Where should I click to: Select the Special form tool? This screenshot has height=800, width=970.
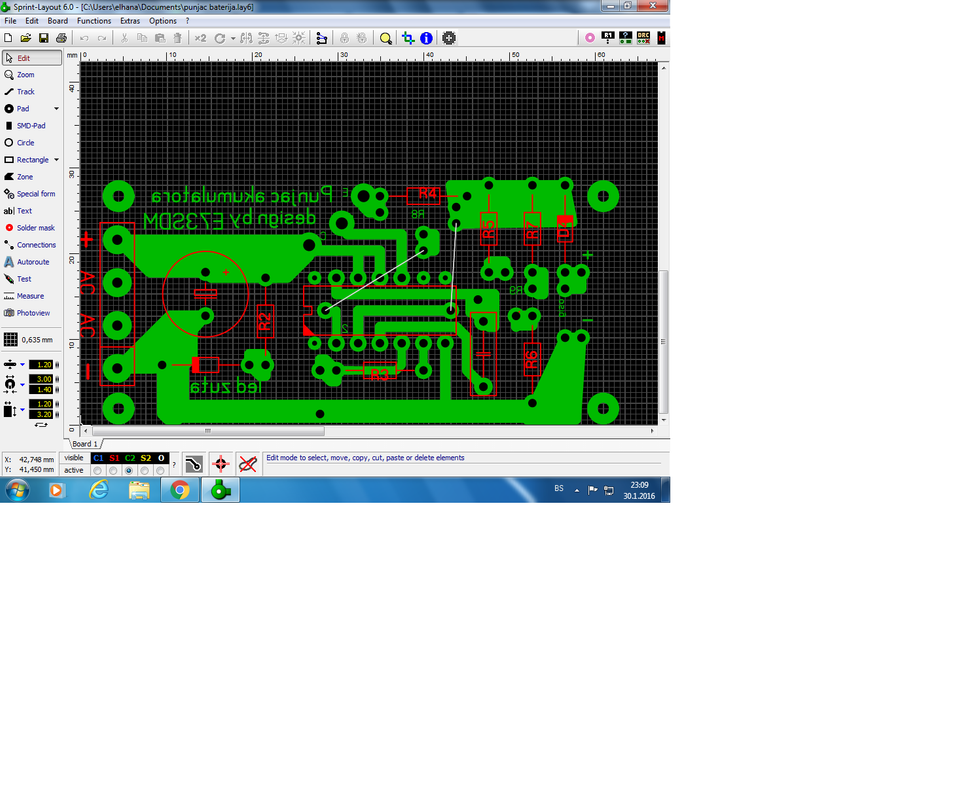(x=31, y=194)
